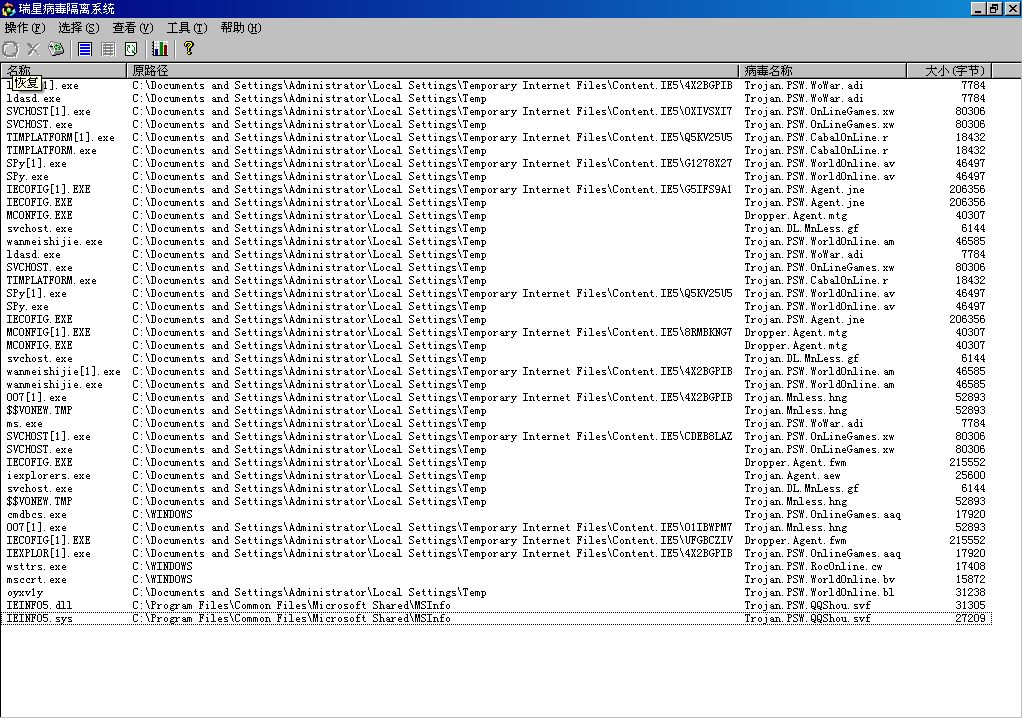Viewport: 1022px width, 719px height.
Task: Open the 帮助(H) menu
Action: point(241,28)
